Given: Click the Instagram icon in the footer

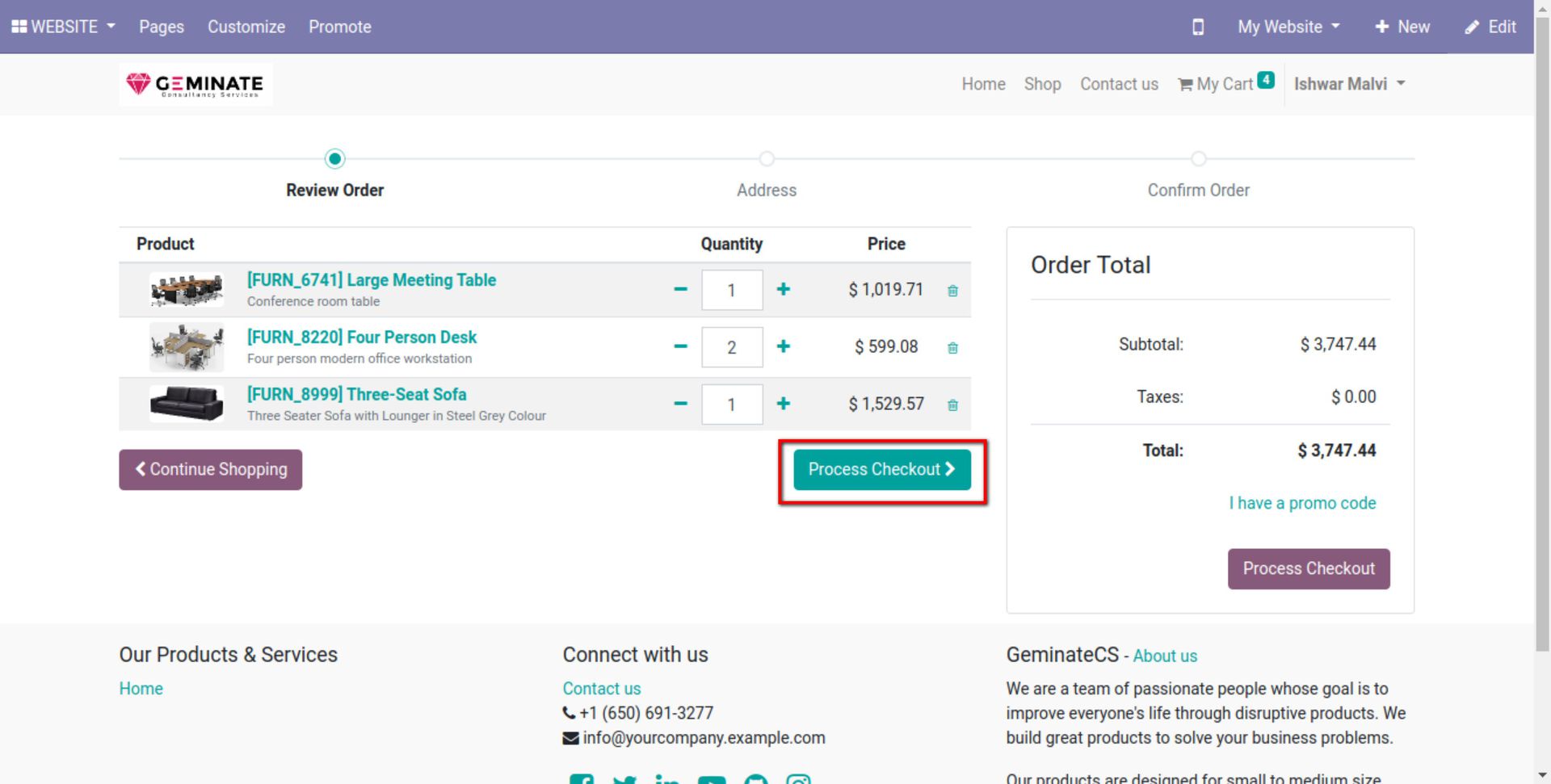Looking at the screenshot, I should click(x=799, y=778).
